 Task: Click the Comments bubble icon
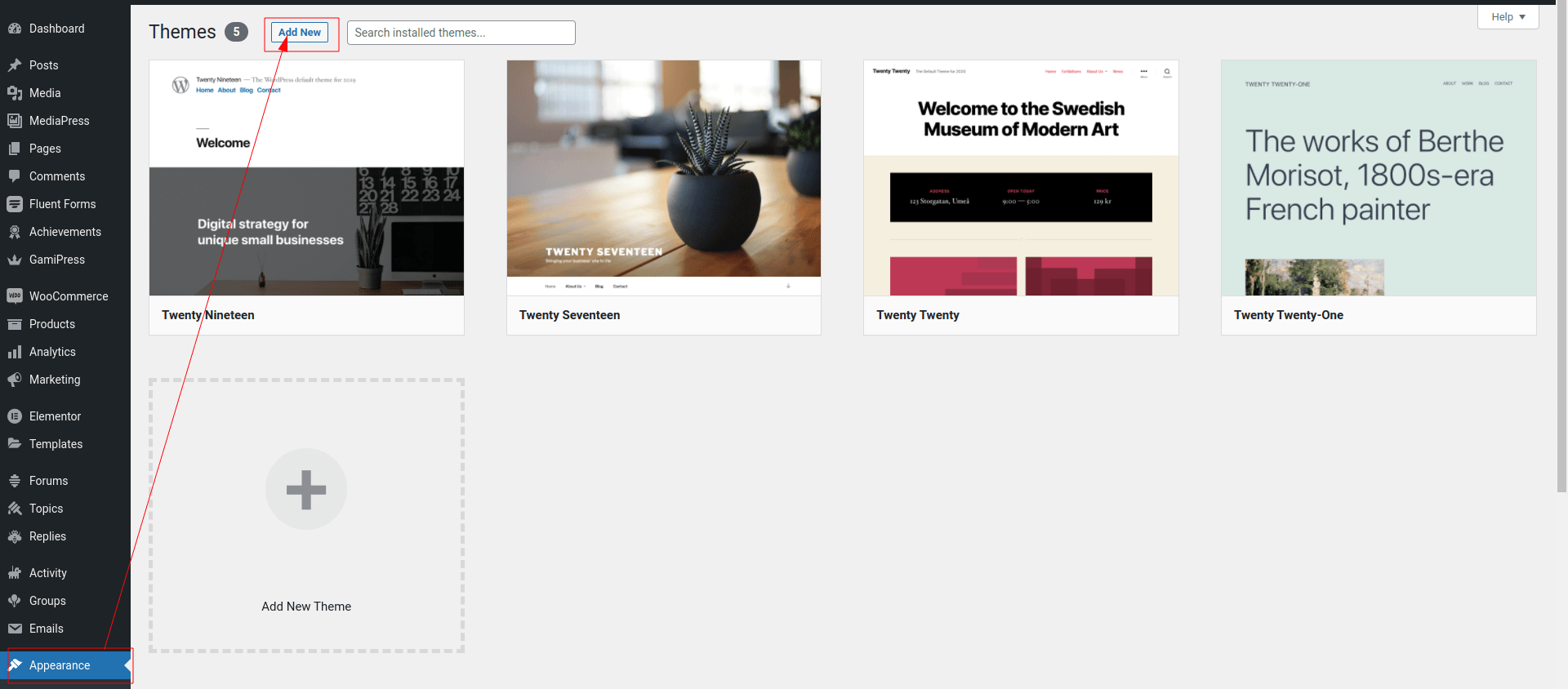click(x=15, y=176)
